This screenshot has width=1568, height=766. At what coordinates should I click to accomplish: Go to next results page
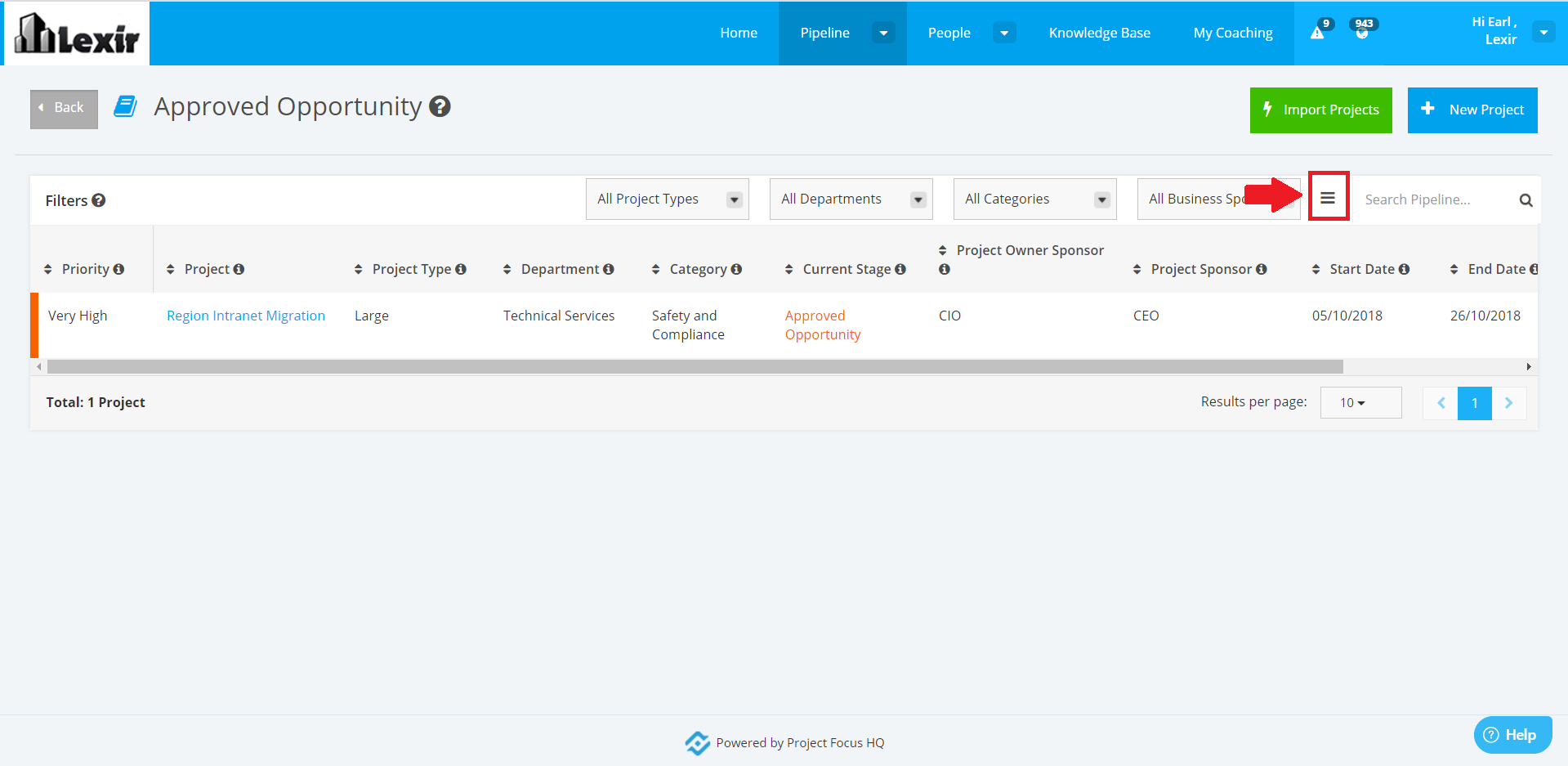coord(1509,403)
